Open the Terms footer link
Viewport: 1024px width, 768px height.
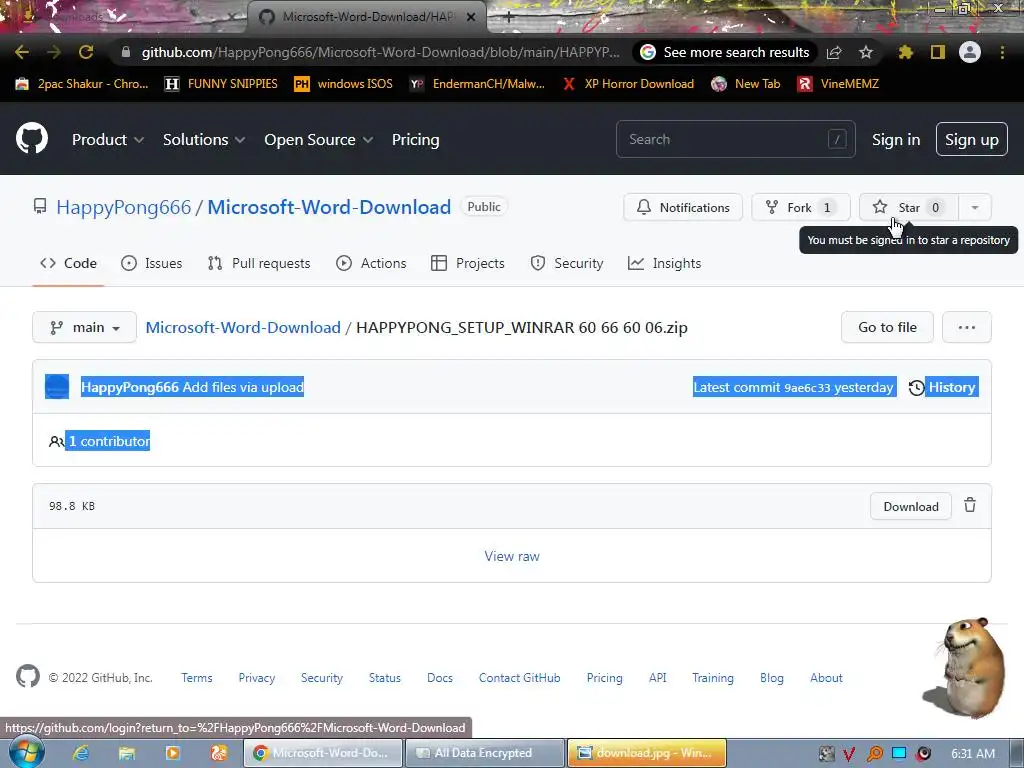[x=197, y=678]
